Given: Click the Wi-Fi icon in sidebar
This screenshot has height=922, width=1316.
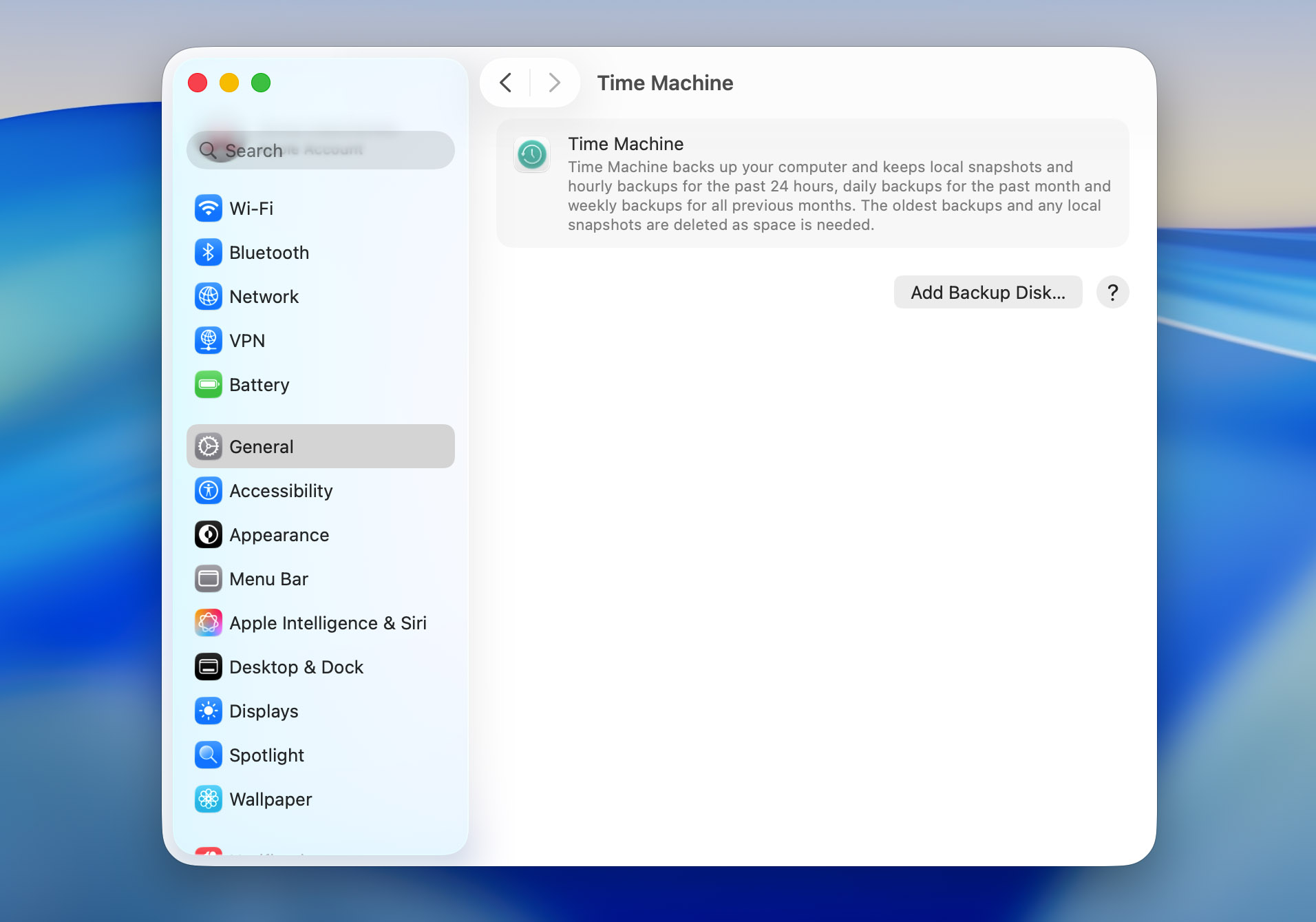Looking at the screenshot, I should point(209,208).
